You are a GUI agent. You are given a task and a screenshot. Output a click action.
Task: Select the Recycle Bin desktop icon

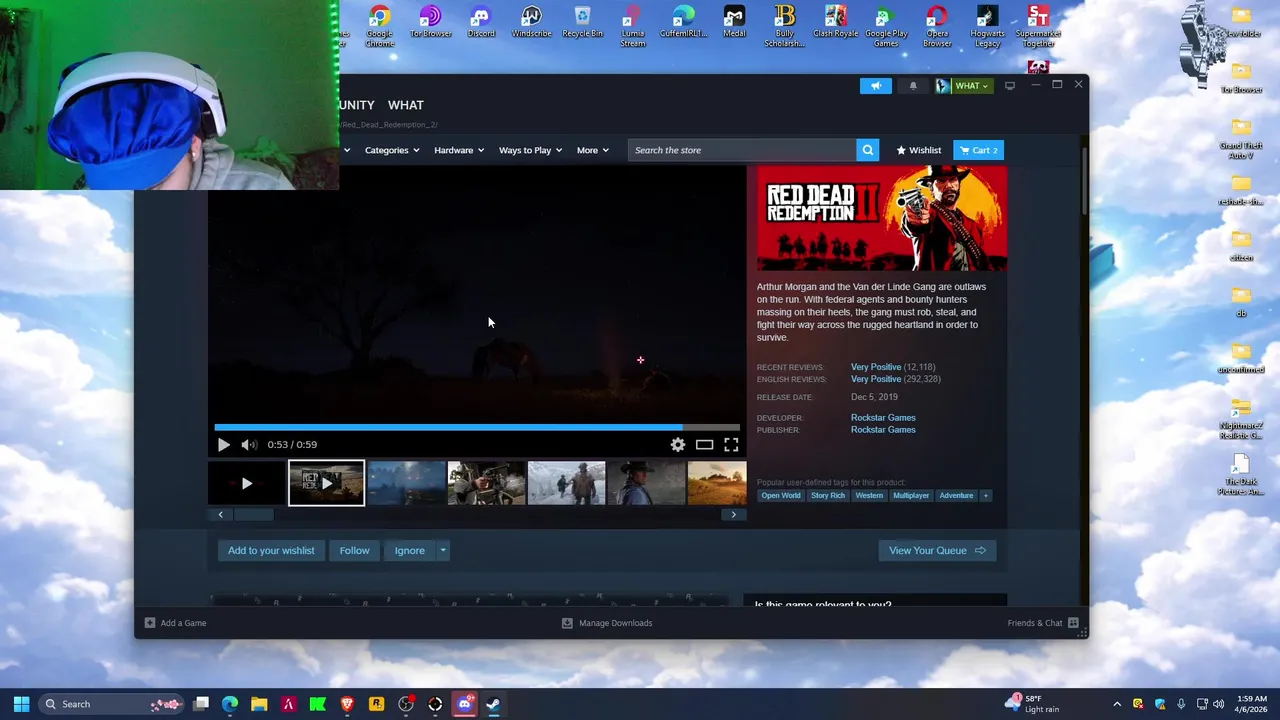582,22
